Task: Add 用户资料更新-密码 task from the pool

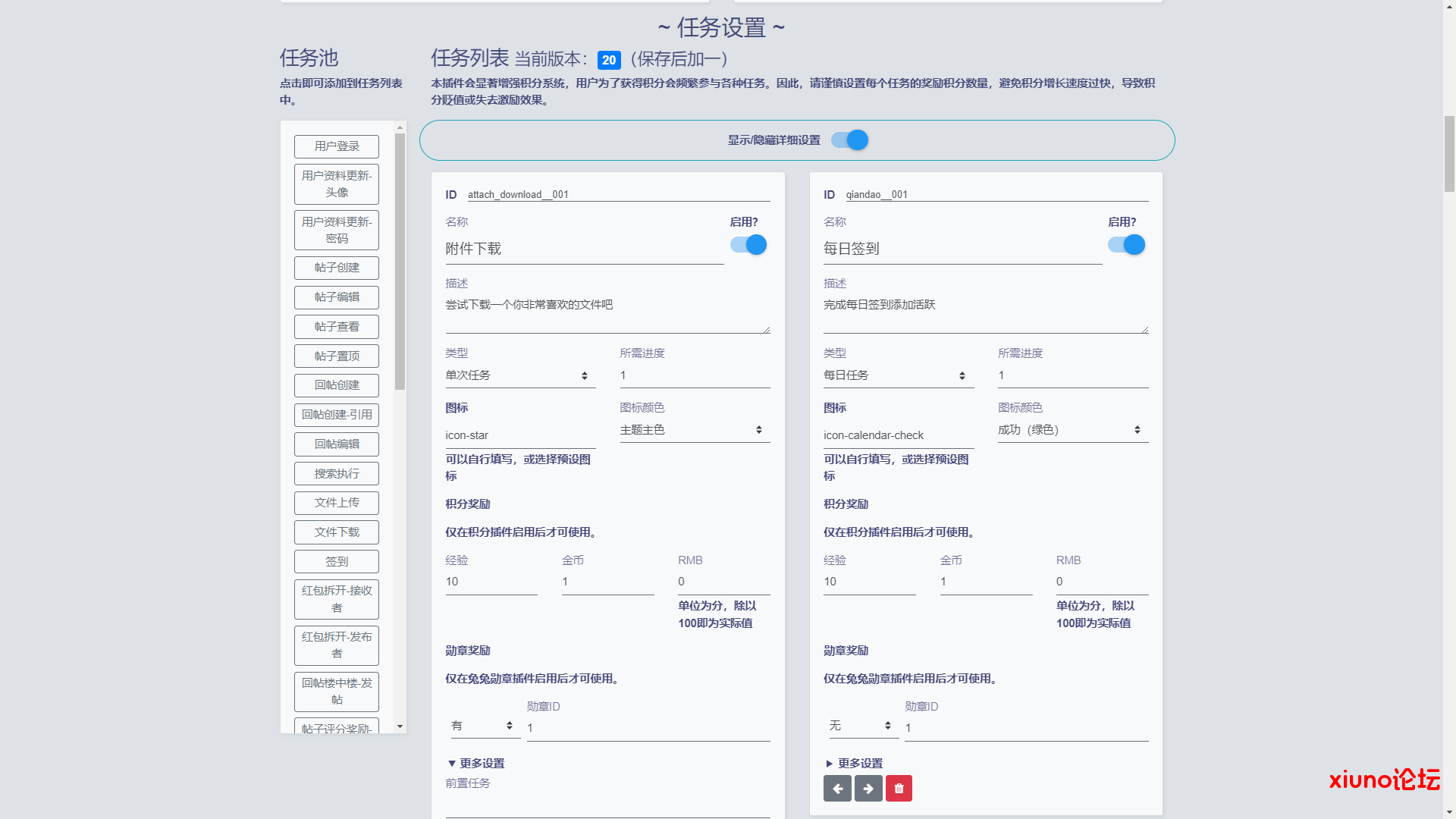Action: 337,231
